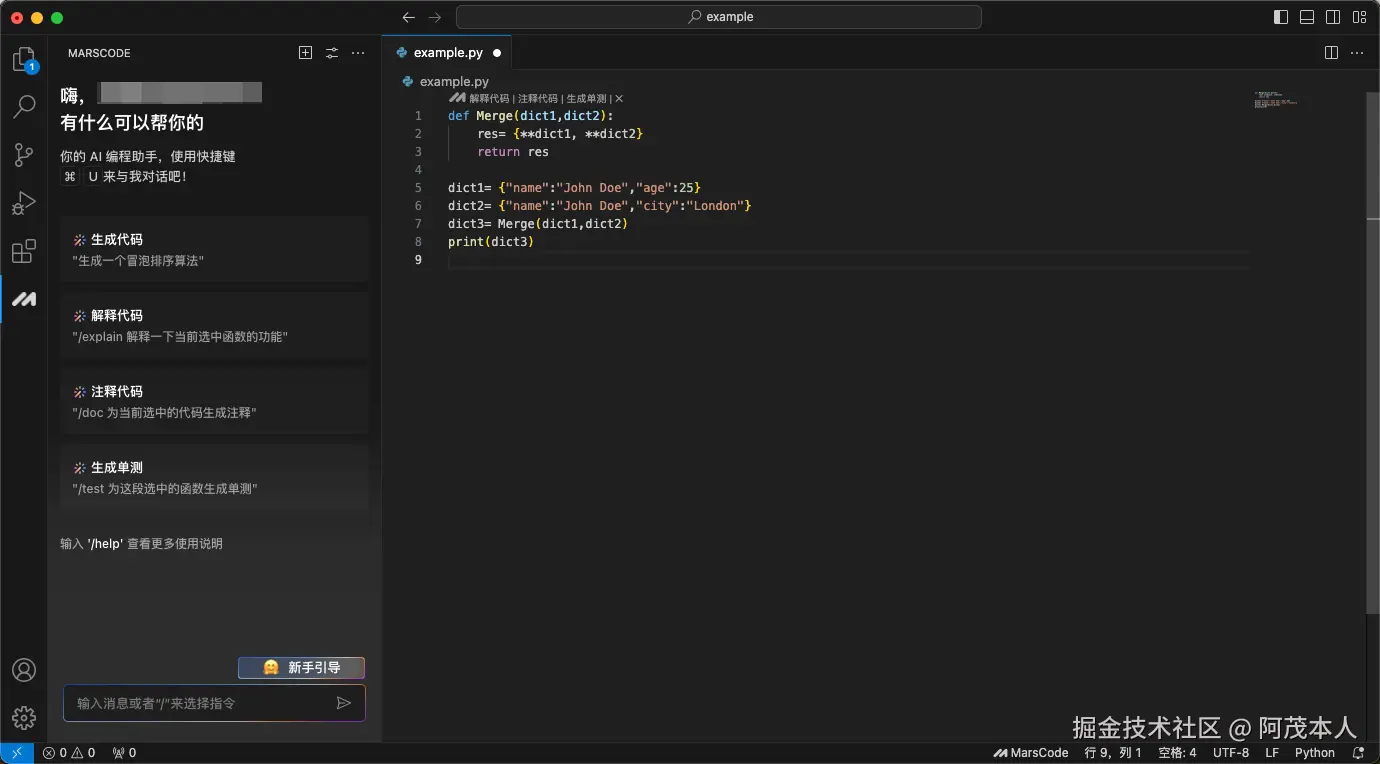Open Source Control view

pyautogui.click(x=24, y=154)
